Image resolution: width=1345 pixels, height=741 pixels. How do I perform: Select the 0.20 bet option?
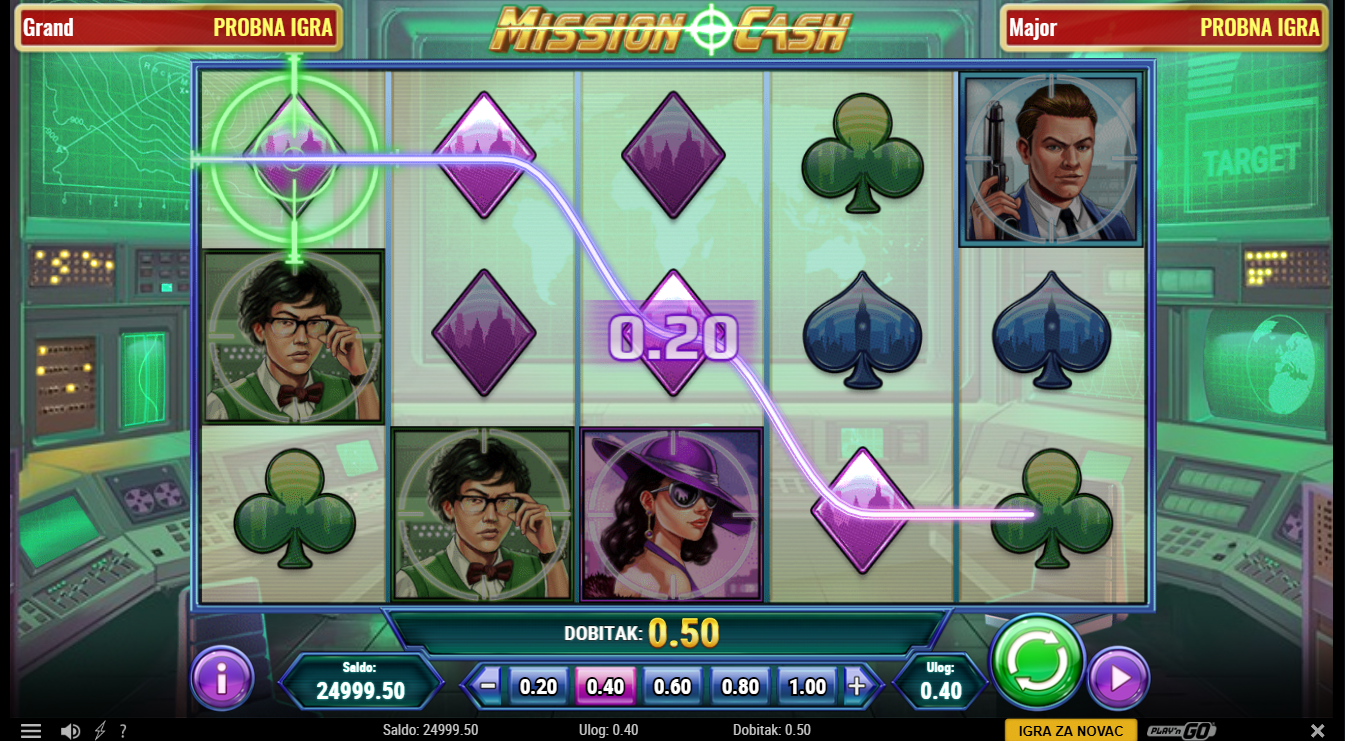pos(539,686)
